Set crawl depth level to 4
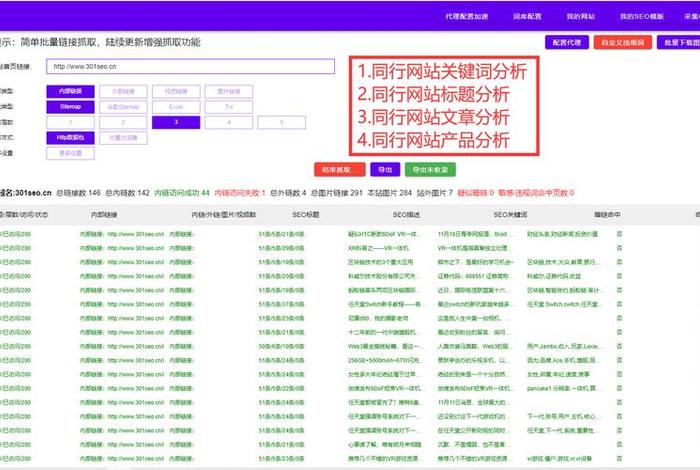Viewport: 700px width, 470px height. point(229,122)
